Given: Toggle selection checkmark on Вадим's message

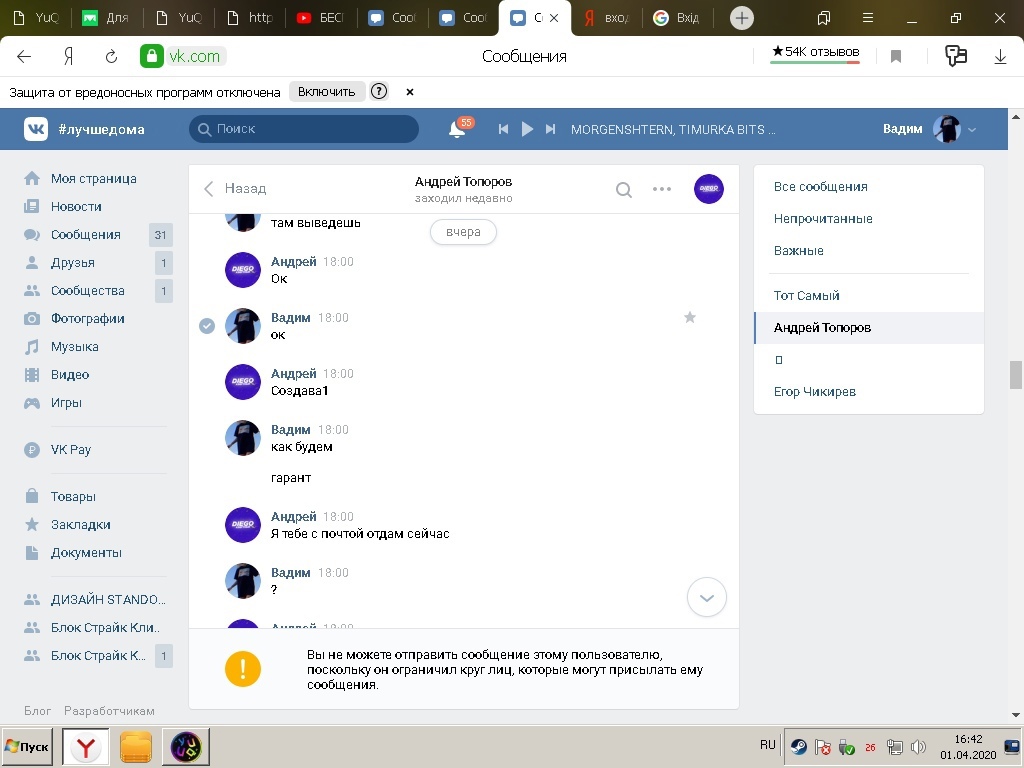Looking at the screenshot, I should [207, 326].
